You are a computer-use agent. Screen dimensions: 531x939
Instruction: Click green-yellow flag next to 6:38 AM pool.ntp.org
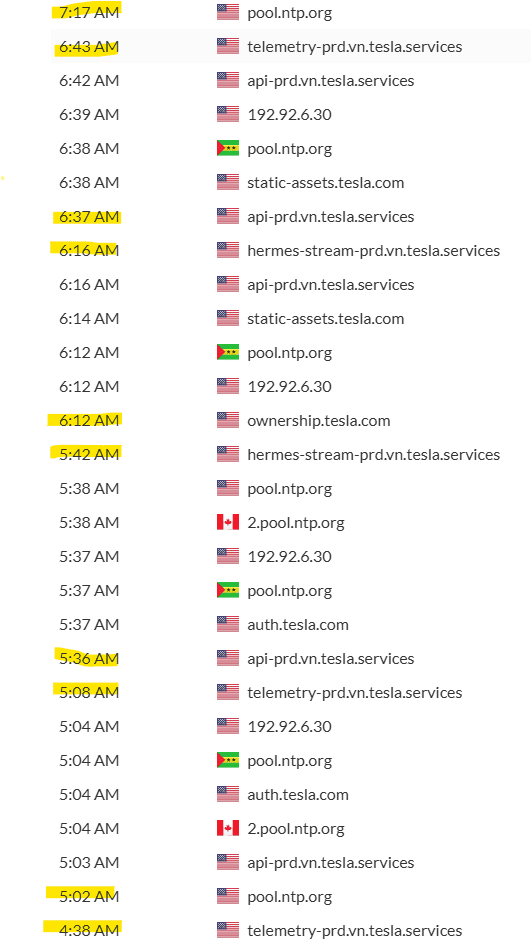click(227, 148)
